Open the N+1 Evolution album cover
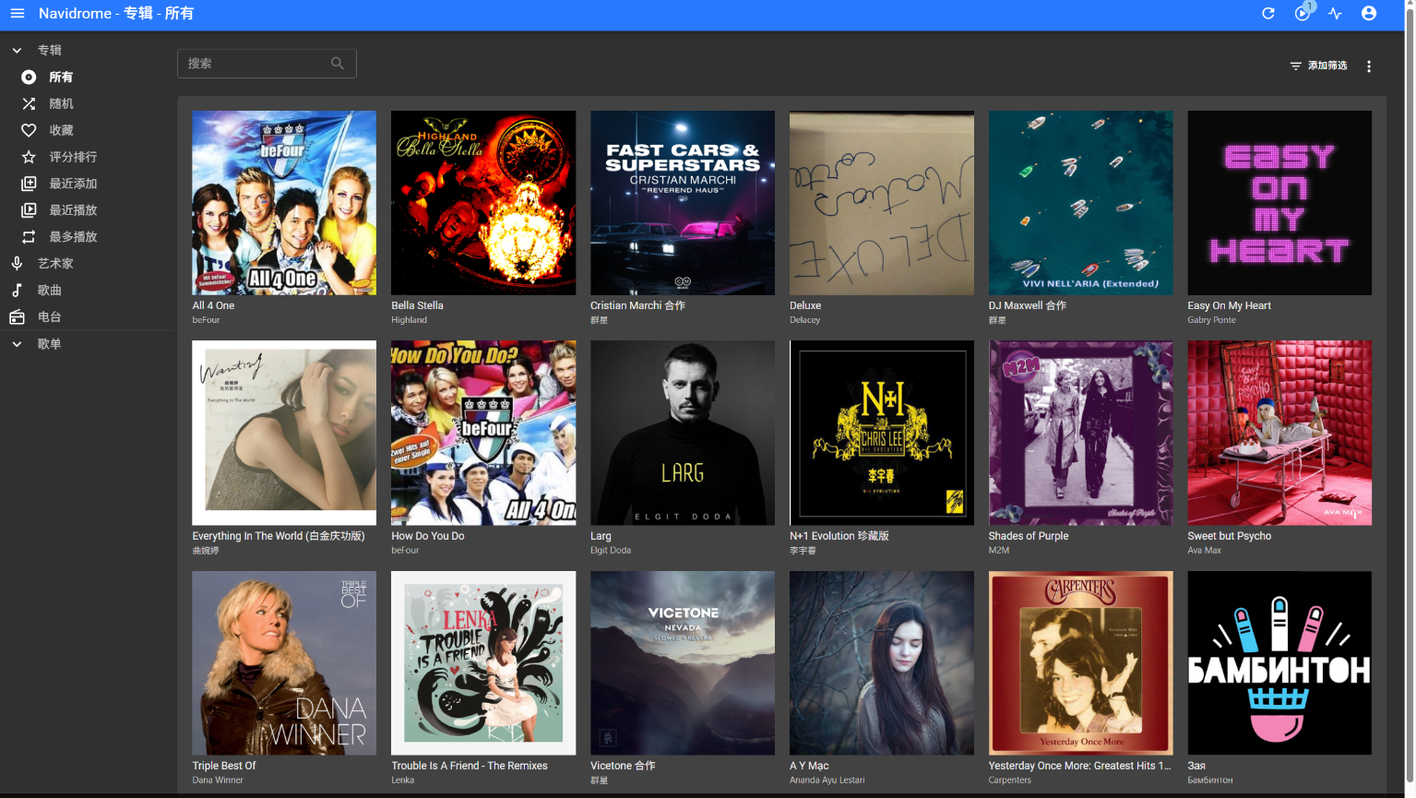This screenshot has height=798, width=1416. pos(881,433)
